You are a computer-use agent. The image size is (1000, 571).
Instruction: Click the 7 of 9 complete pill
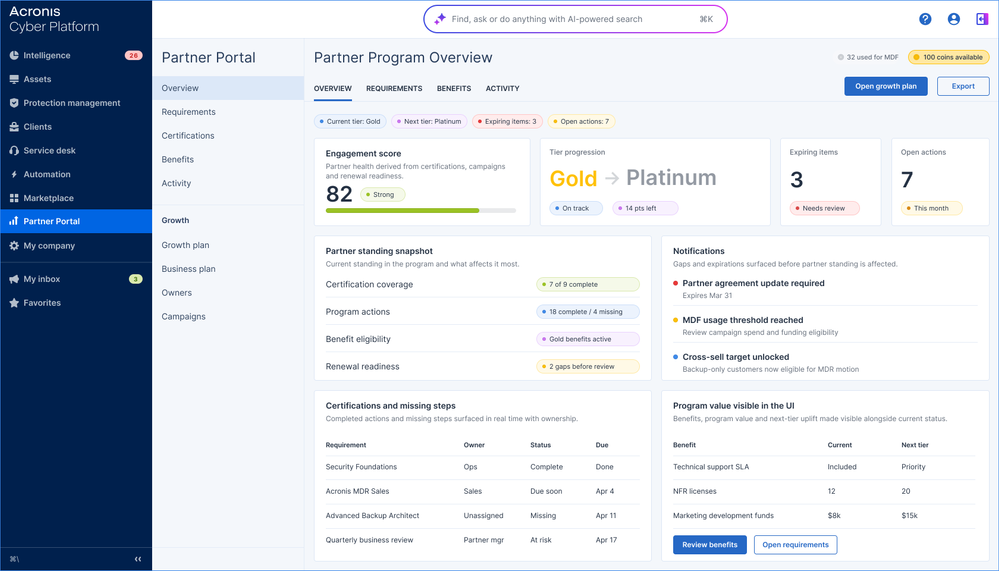click(588, 285)
